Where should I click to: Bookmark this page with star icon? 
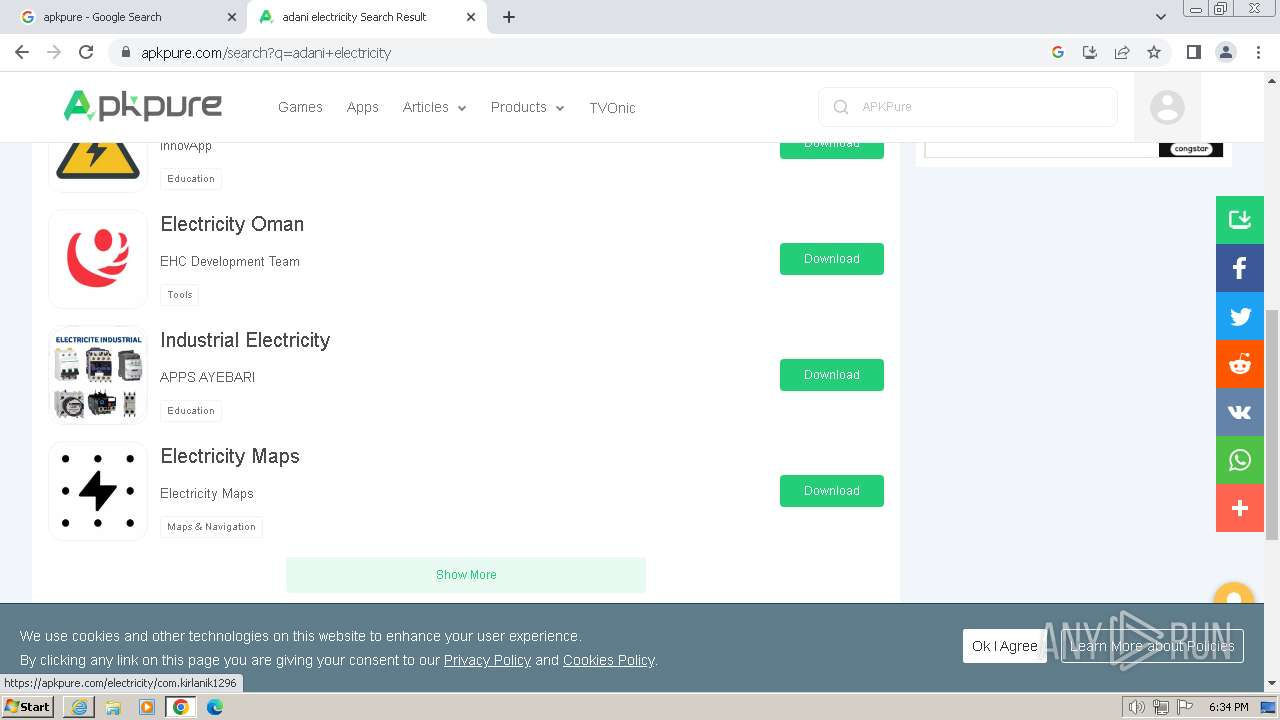click(1154, 52)
